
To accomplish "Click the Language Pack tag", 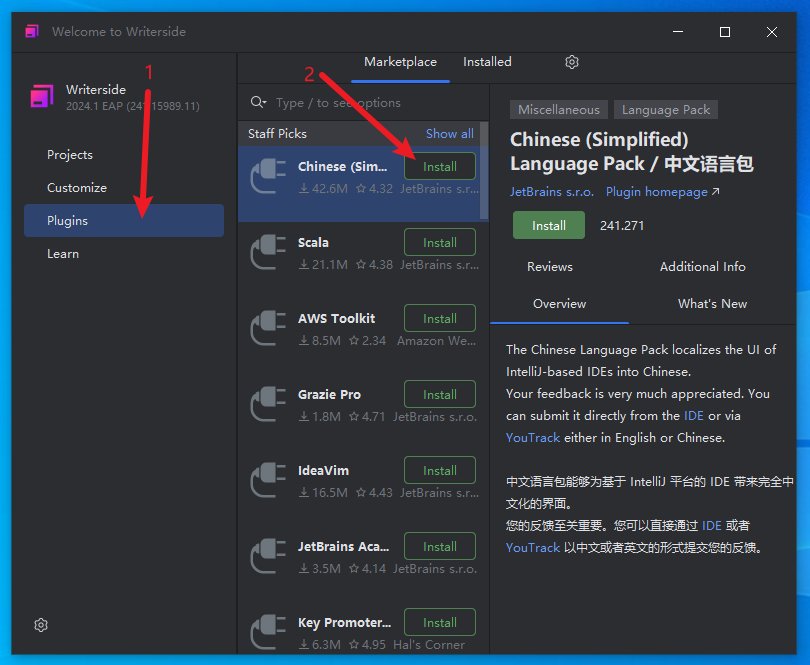I will [x=665, y=110].
